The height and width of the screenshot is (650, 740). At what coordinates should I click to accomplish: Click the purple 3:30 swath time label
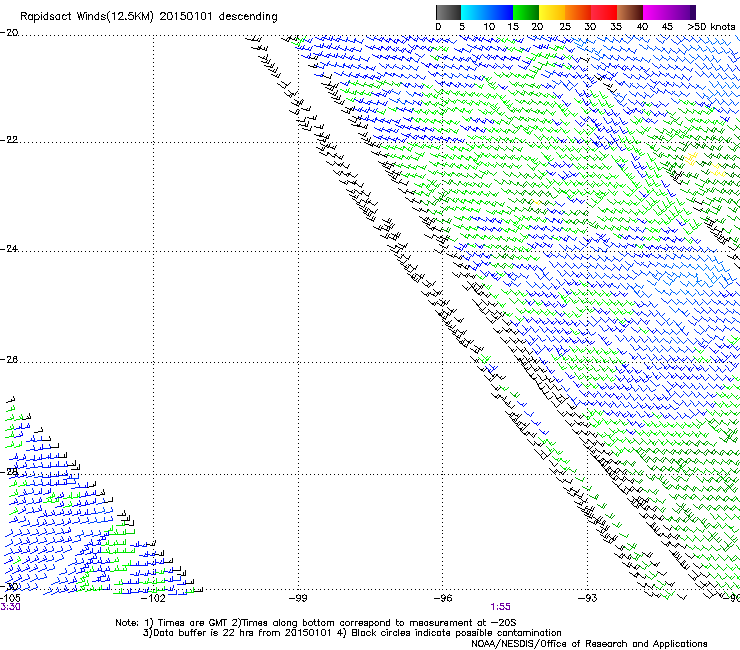10,607
